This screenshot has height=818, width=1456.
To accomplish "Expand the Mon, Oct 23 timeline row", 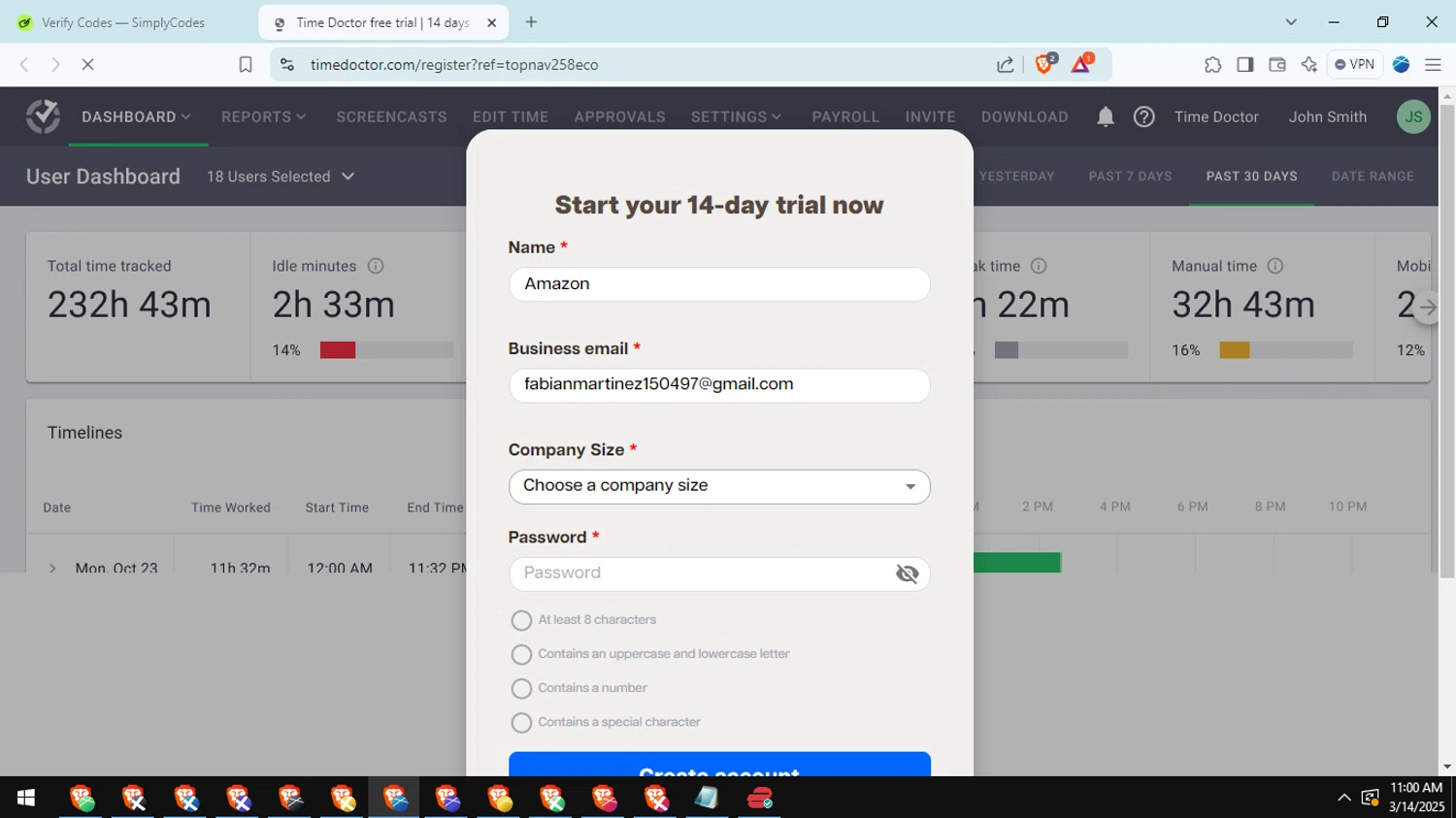I will [x=52, y=568].
